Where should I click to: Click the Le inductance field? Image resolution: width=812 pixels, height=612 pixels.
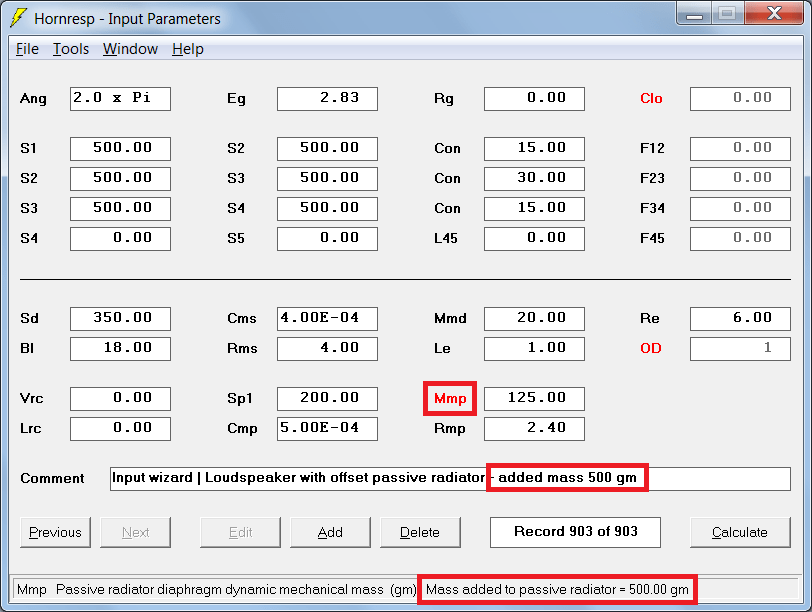[534, 348]
